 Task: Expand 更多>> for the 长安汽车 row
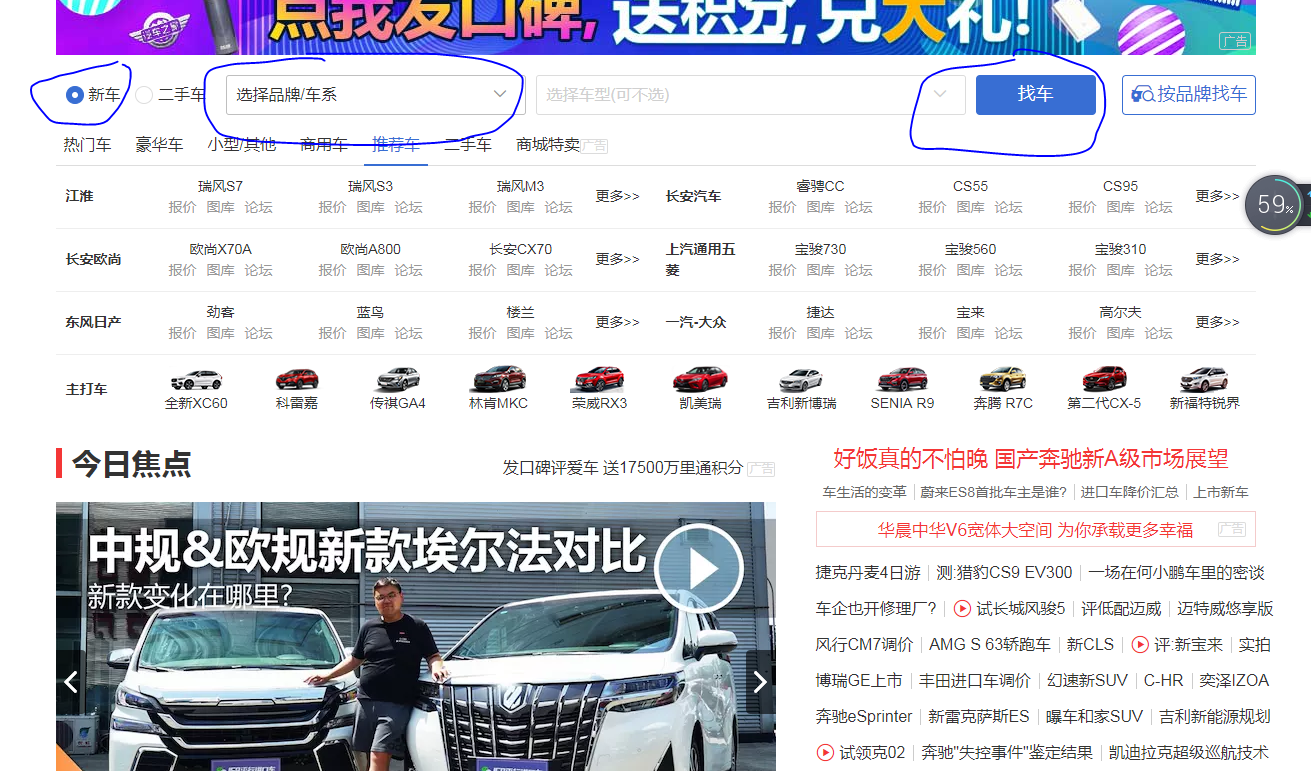pyautogui.click(x=1217, y=196)
